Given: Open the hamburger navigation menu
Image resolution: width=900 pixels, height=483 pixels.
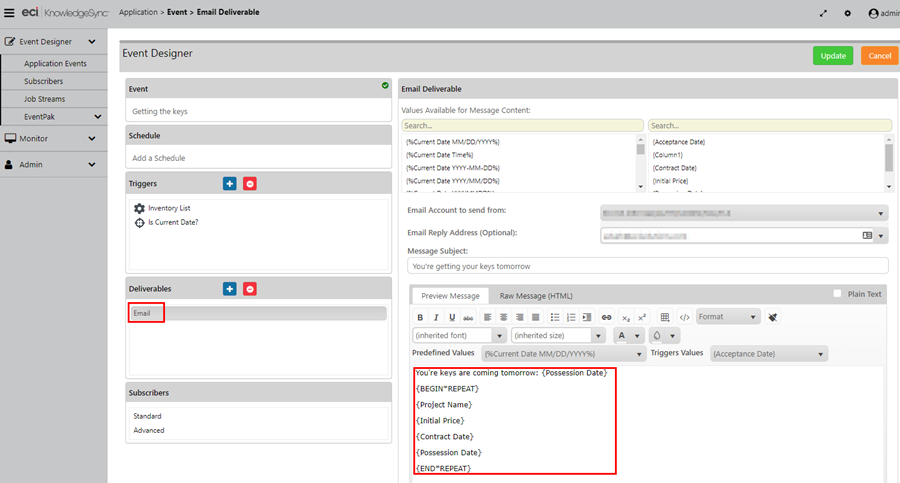Looking at the screenshot, I should point(9,13).
